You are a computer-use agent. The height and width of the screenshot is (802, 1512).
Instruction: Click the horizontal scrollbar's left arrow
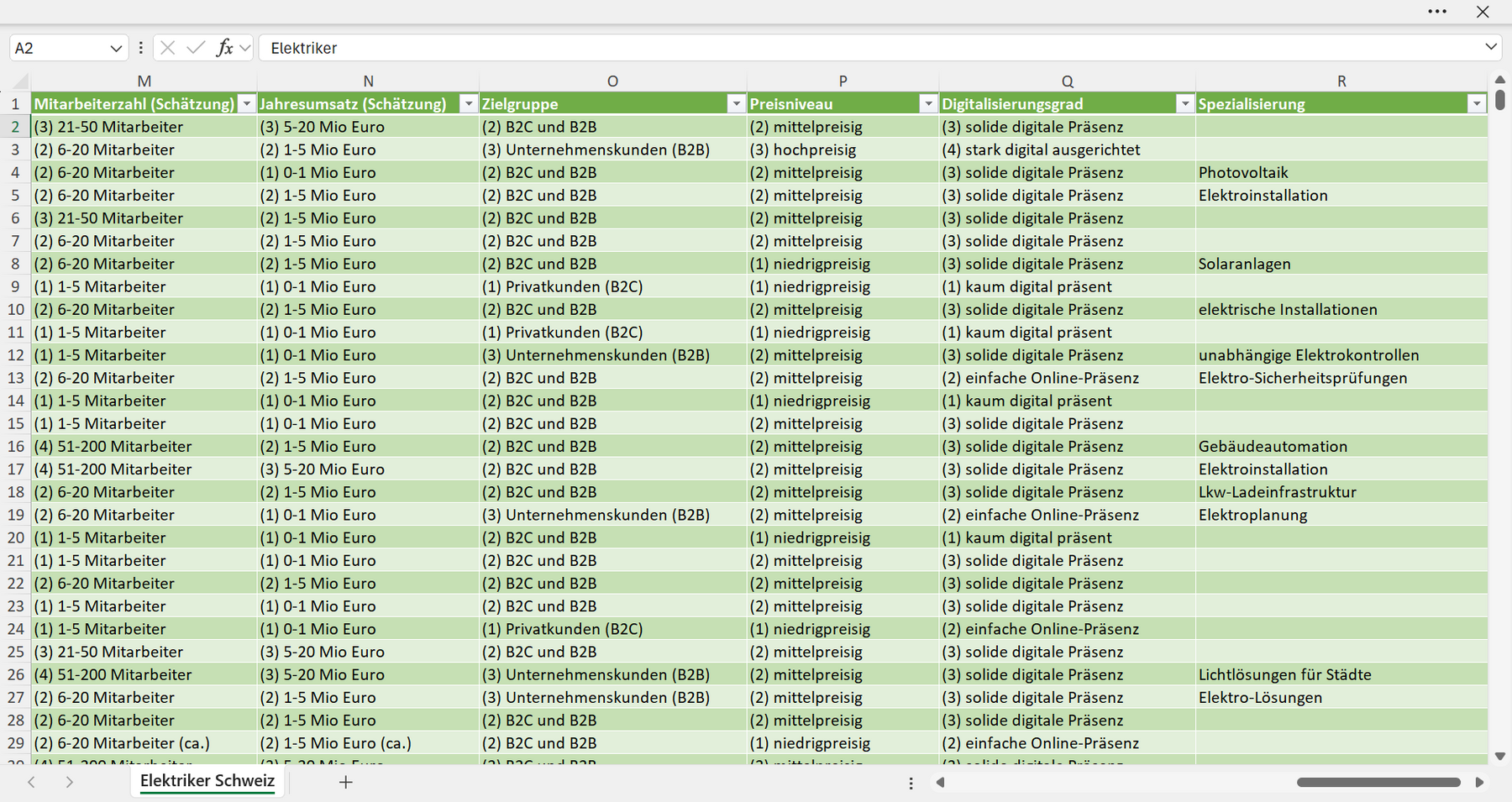coord(941,782)
